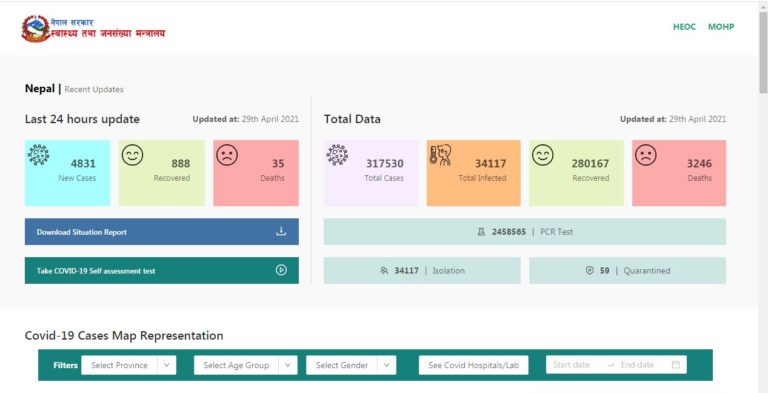Open the MOHP link in header
Image resolution: width=768 pixels, height=393 pixels.
pos(721,27)
